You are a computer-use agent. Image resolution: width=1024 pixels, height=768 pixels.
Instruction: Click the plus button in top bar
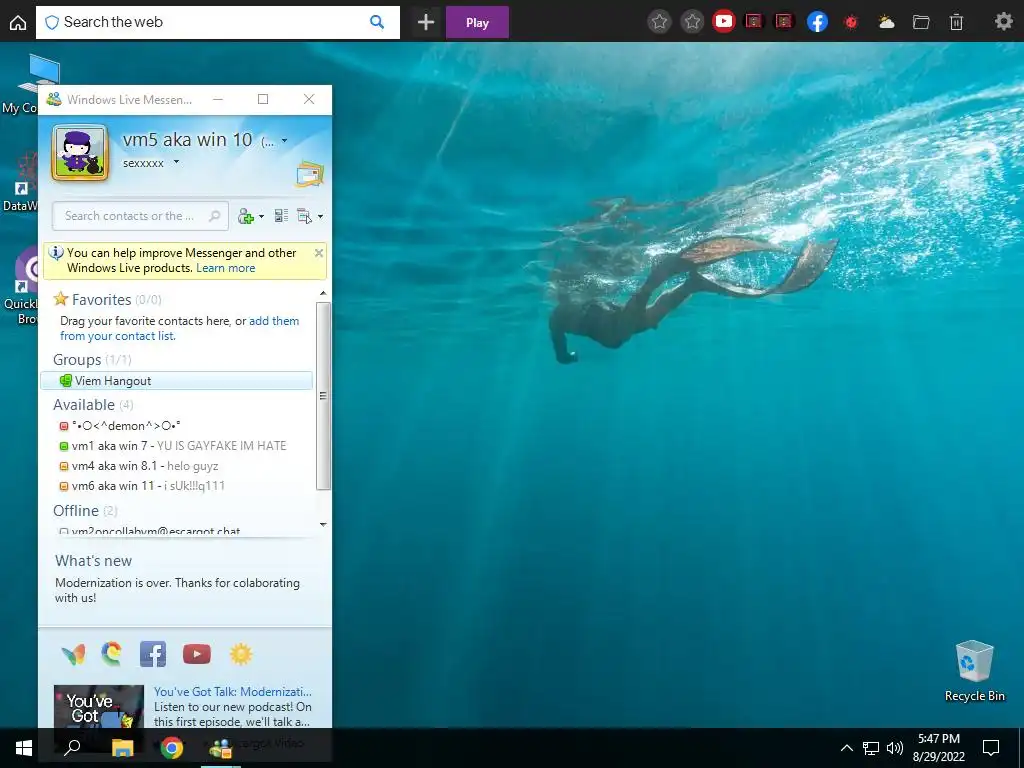(426, 22)
